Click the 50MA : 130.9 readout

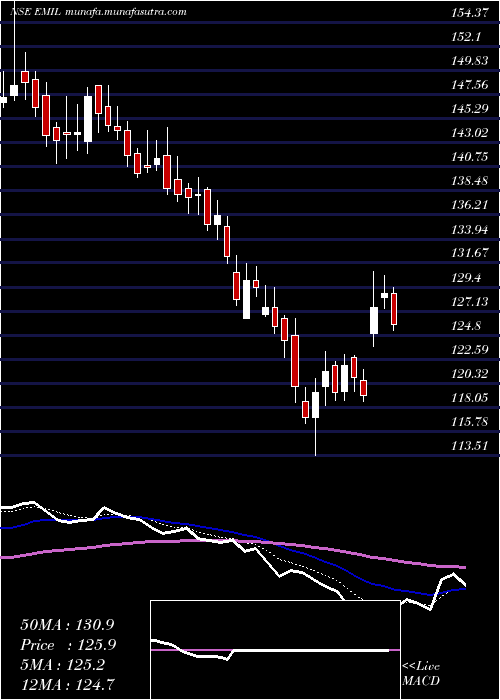point(68,625)
